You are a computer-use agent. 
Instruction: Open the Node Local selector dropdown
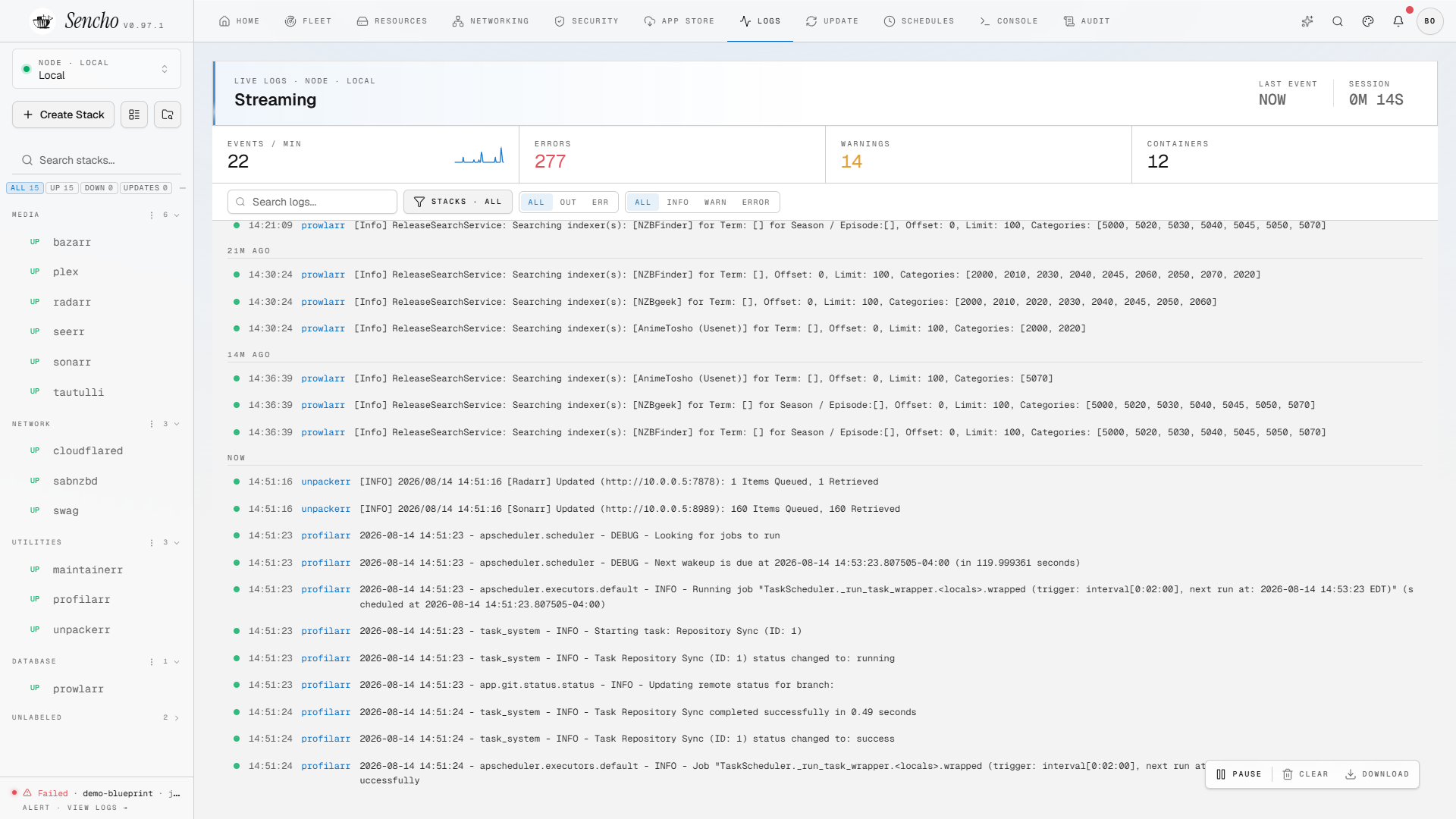96,69
